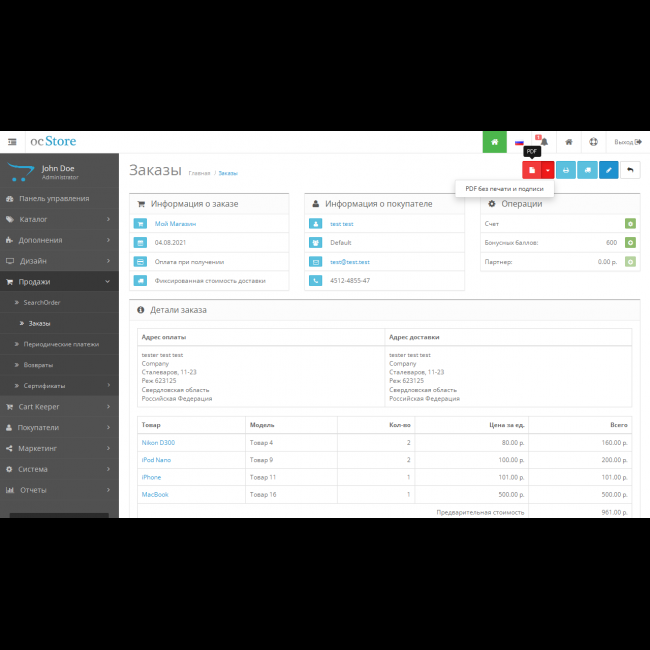Toggle the sidebar hamburger menu
Image resolution: width=650 pixels, height=650 pixels.
12,142
